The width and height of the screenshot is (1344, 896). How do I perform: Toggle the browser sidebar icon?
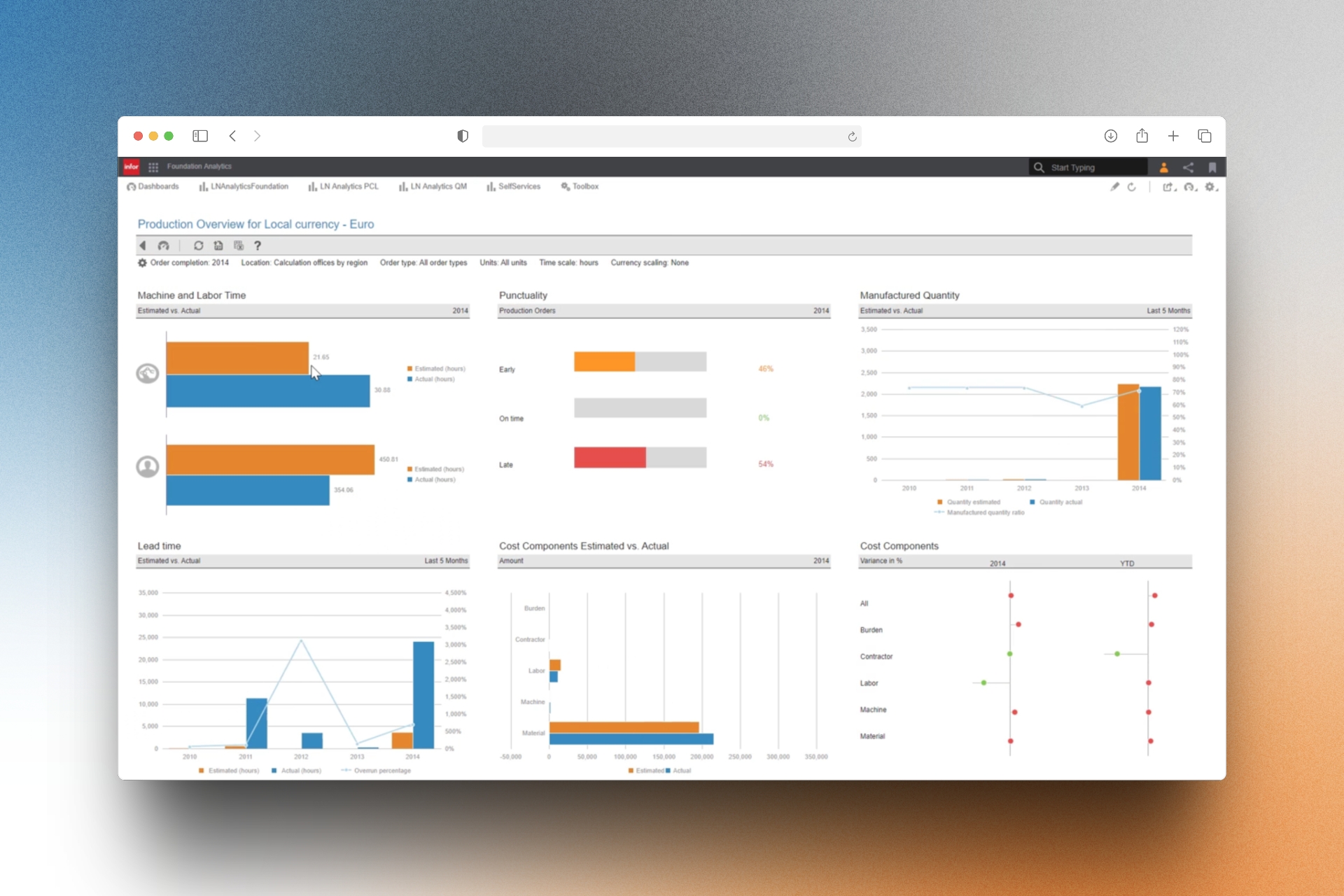click(x=200, y=136)
